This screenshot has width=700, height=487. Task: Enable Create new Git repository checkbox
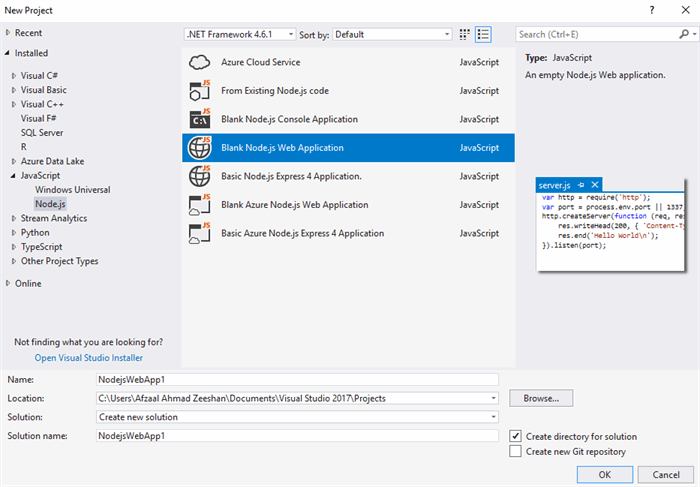point(515,451)
